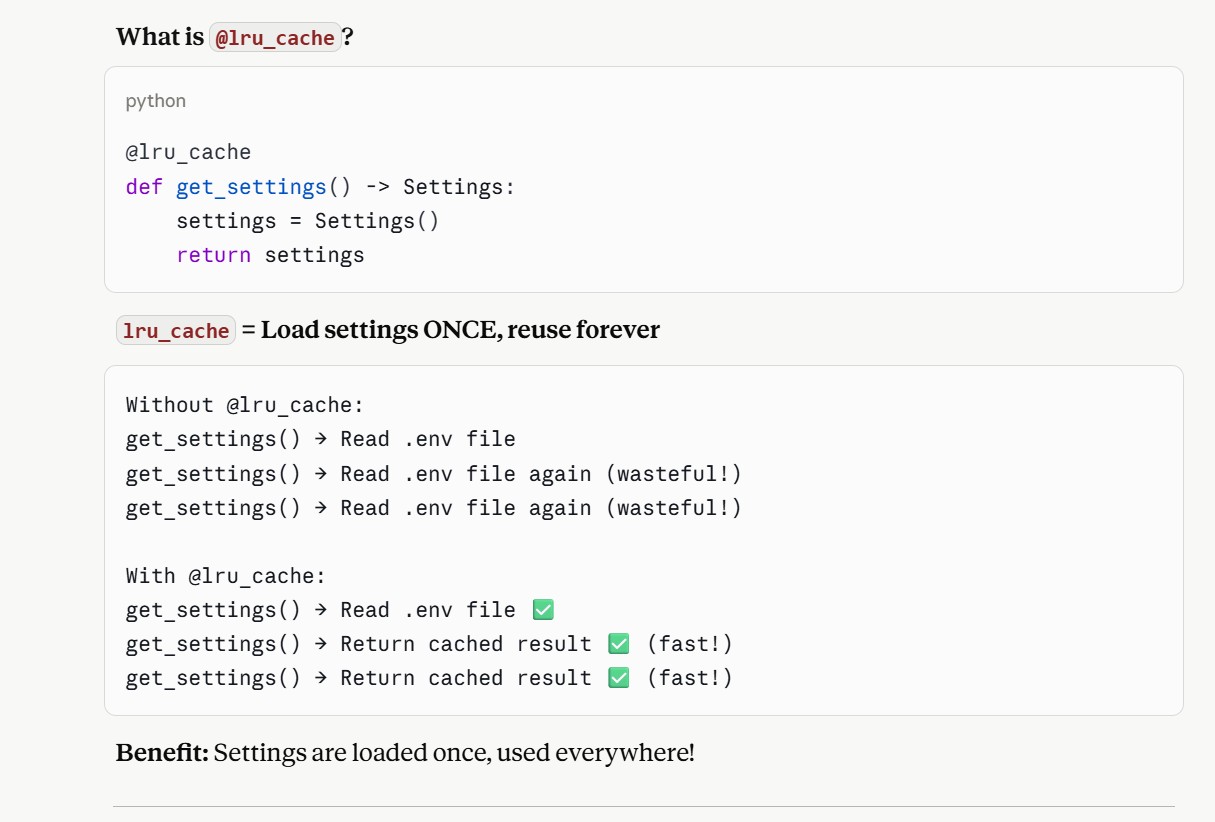
Task: Click the 'With @lru_cache:' line
Action: [226, 576]
